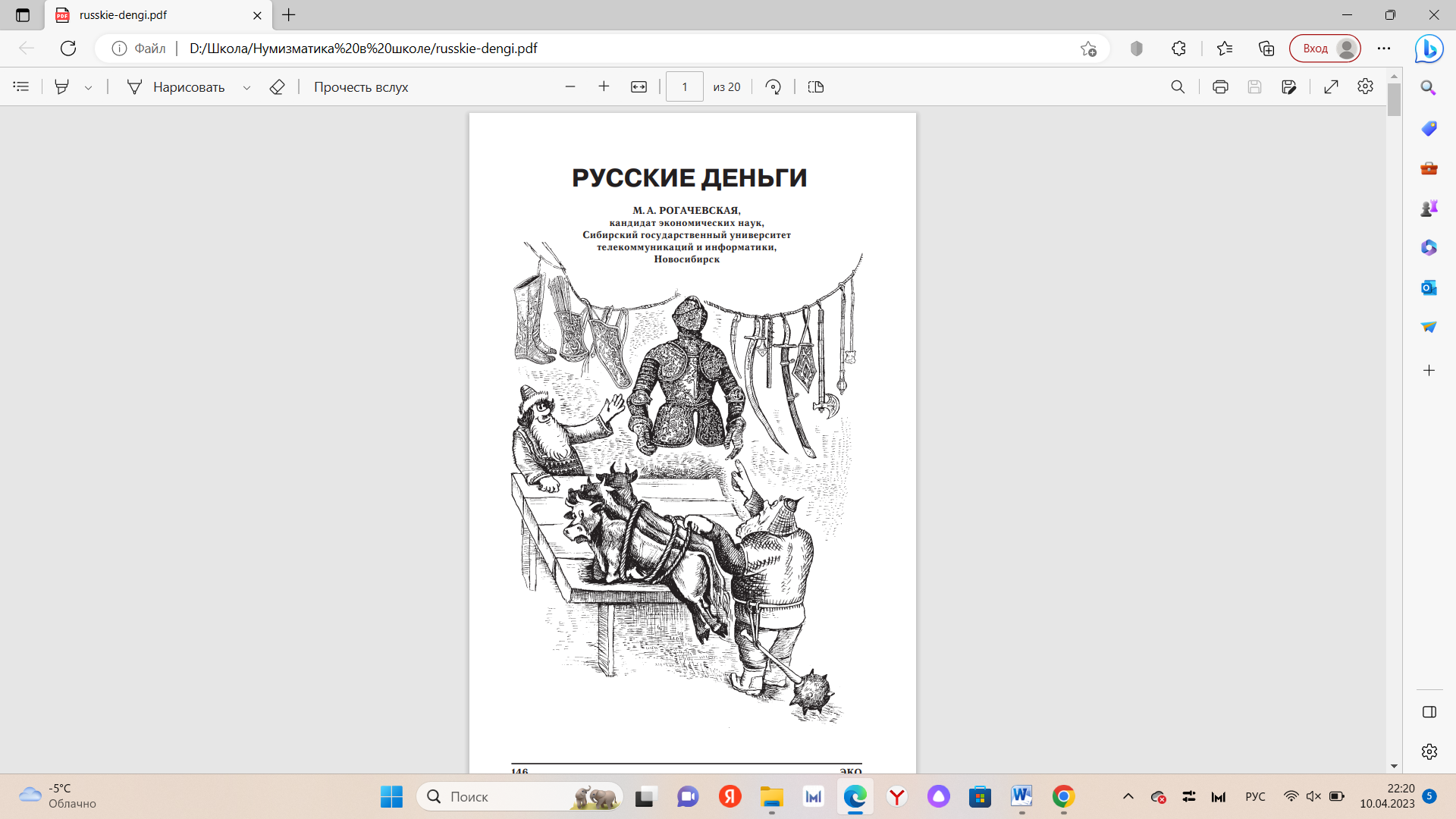Click the page number input field
The image size is (1456, 819).
[x=684, y=86]
